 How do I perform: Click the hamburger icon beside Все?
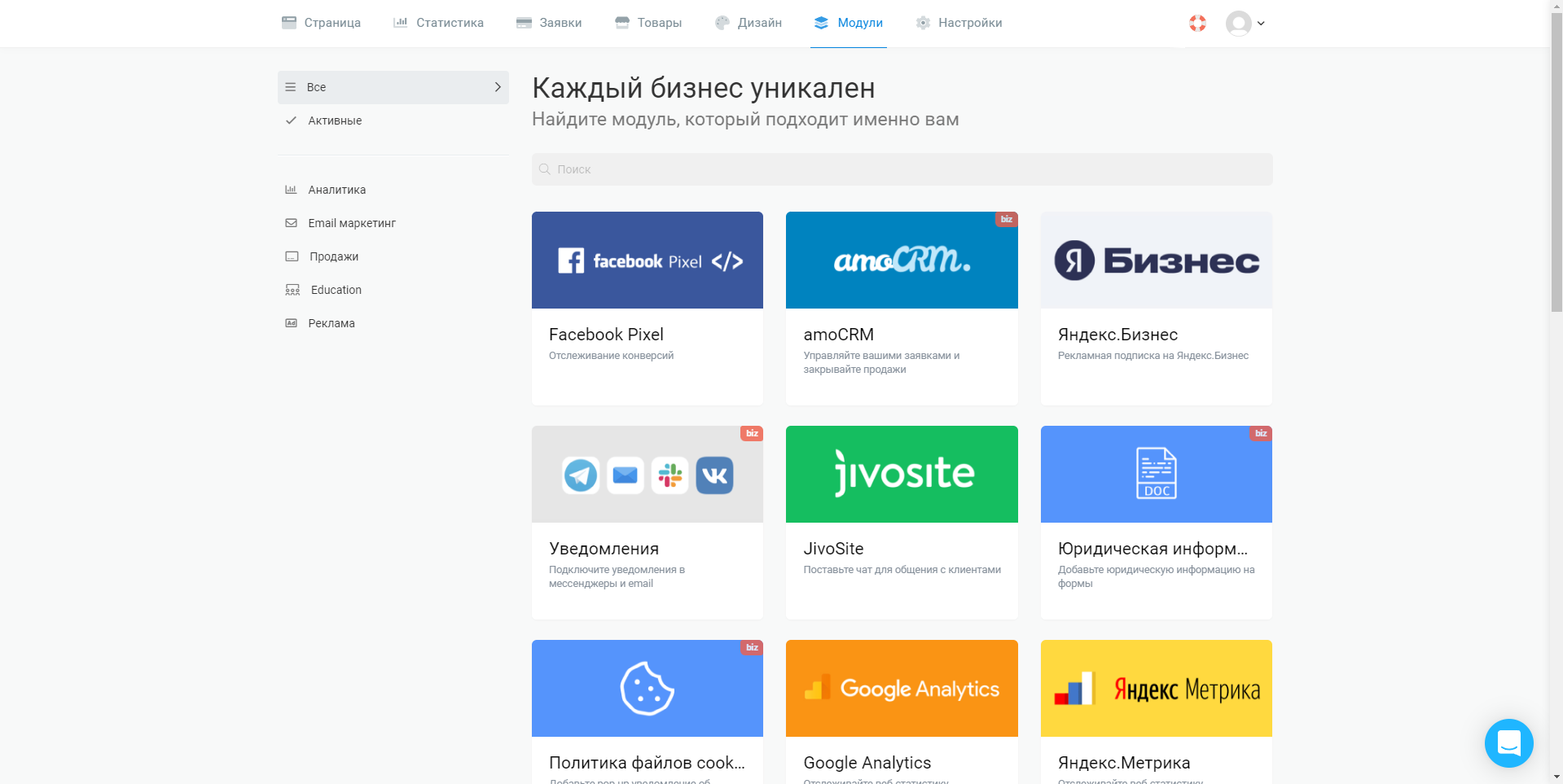click(x=290, y=87)
